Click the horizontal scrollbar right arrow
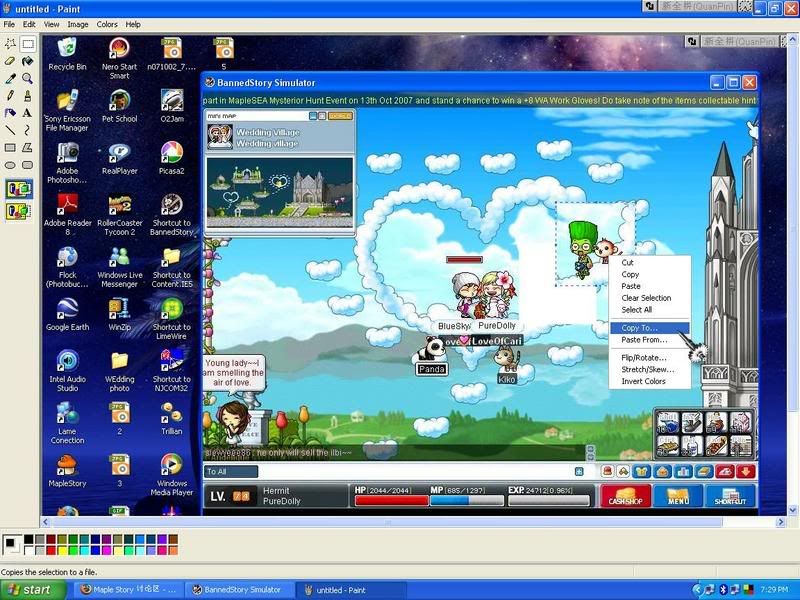 [x=780, y=522]
